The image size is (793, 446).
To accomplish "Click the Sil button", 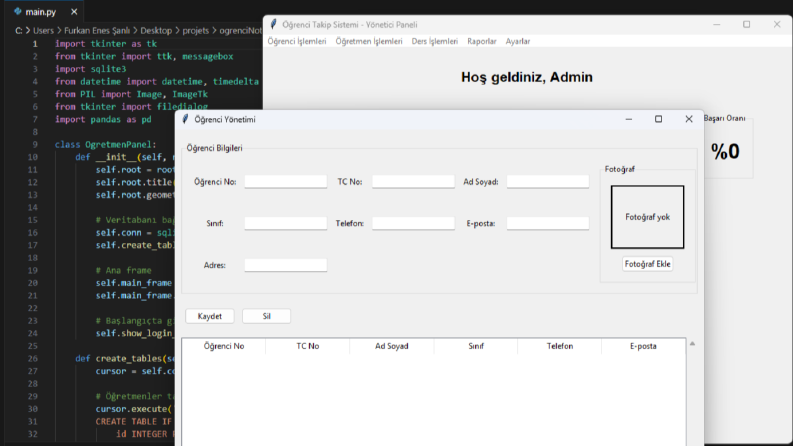I will tap(266, 316).
